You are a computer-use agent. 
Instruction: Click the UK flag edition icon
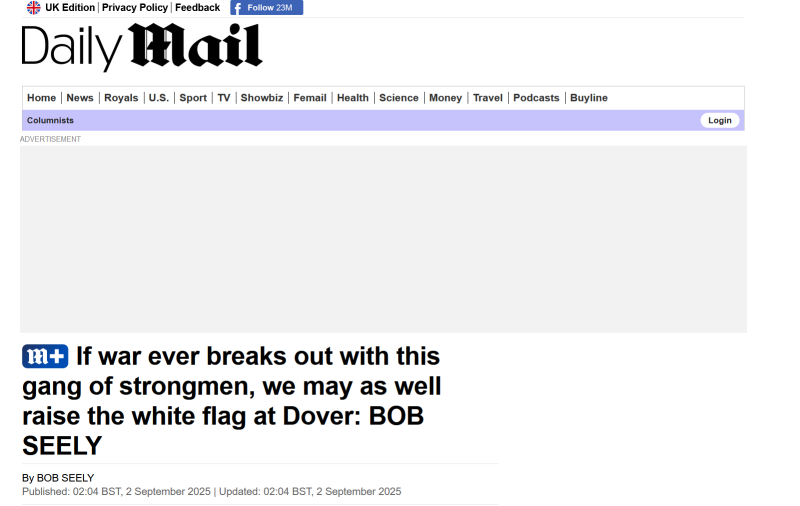click(x=34, y=8)
